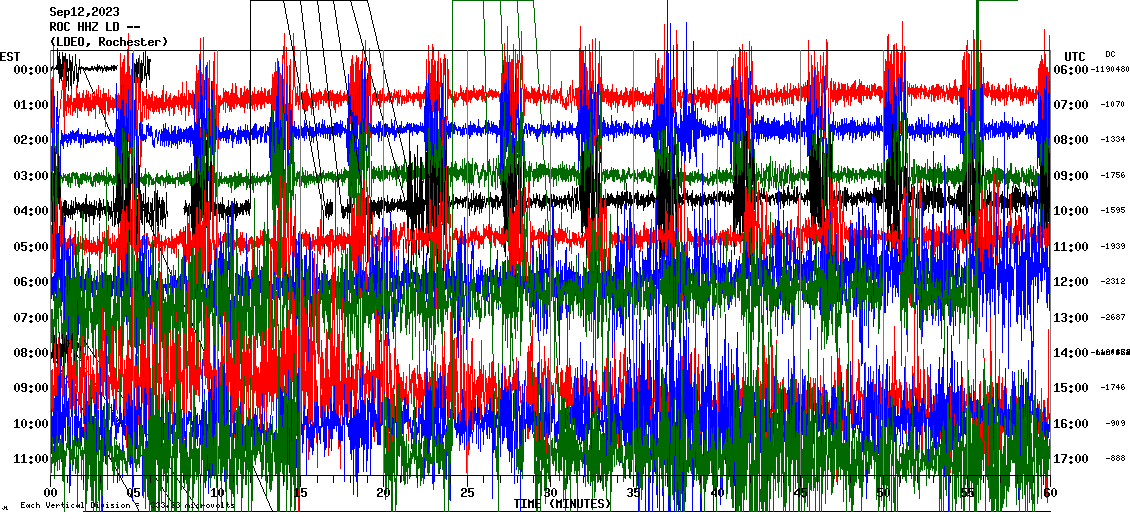Click the TIME (MINUTES) axis title
The image size is (1130, 519).
pos(562,504)
